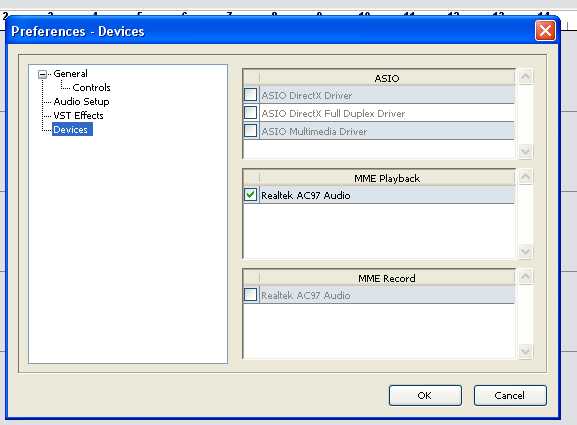Collapse the General tree node
This screenshot has height=425, width=577.
[43, 74]
